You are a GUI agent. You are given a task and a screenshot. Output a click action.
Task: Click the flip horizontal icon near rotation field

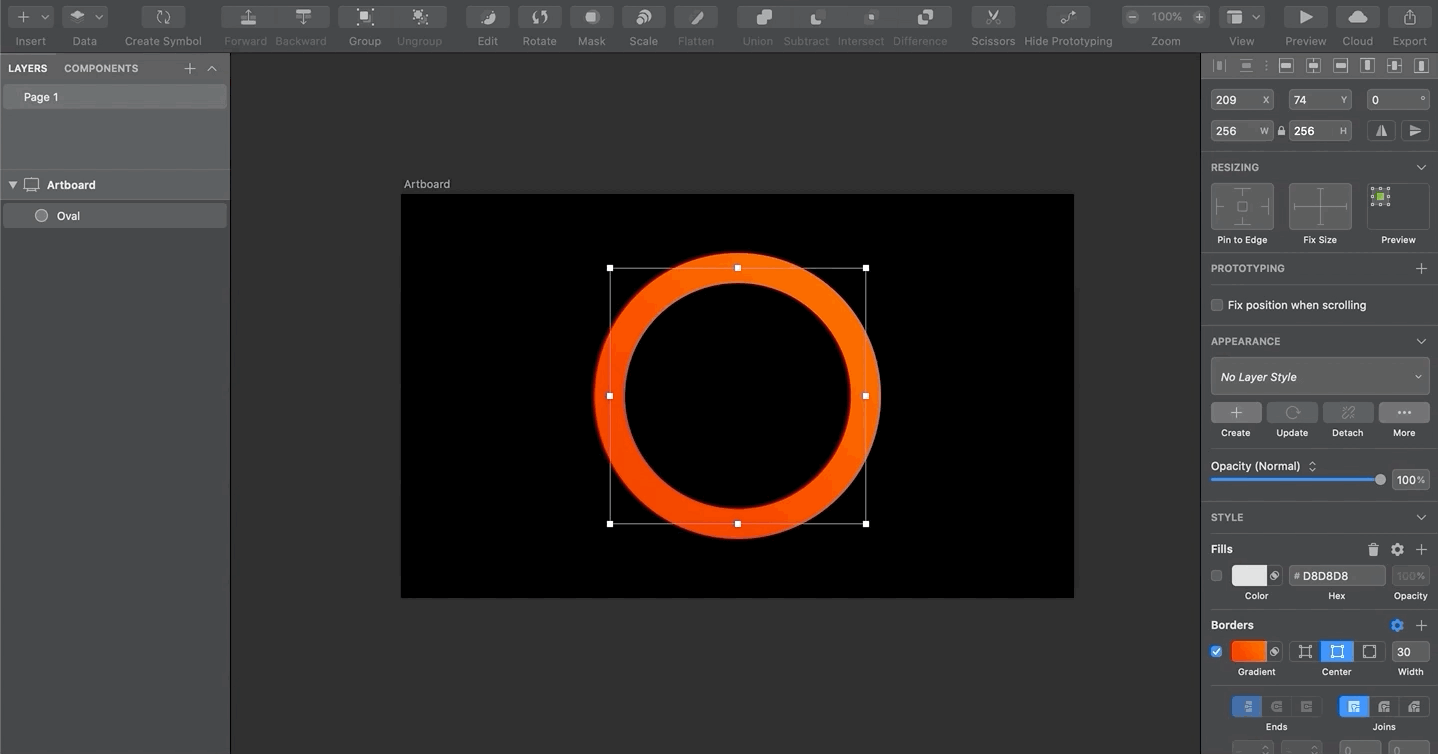point(1381,130)
